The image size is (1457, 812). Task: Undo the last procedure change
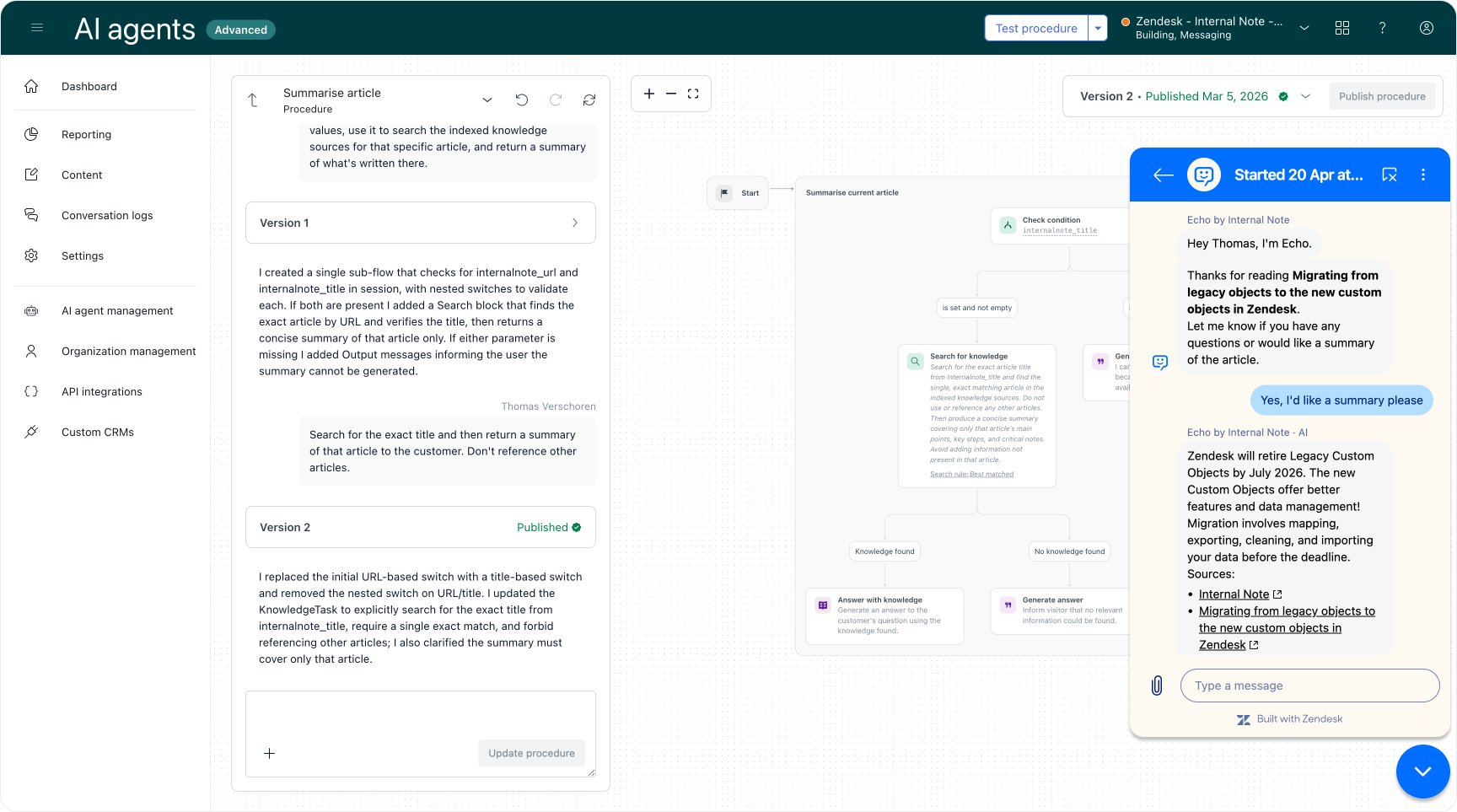(522, 100)
